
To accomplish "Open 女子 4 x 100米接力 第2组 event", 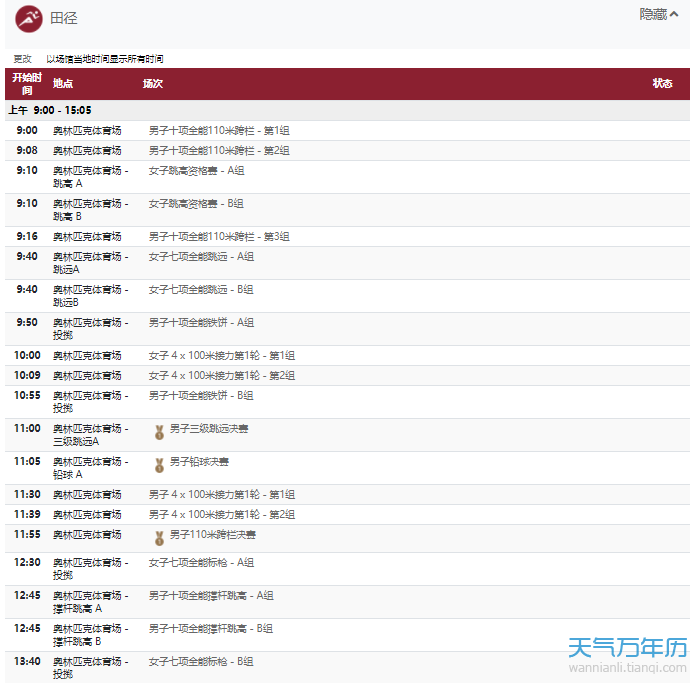I will (x=222, y=376).
